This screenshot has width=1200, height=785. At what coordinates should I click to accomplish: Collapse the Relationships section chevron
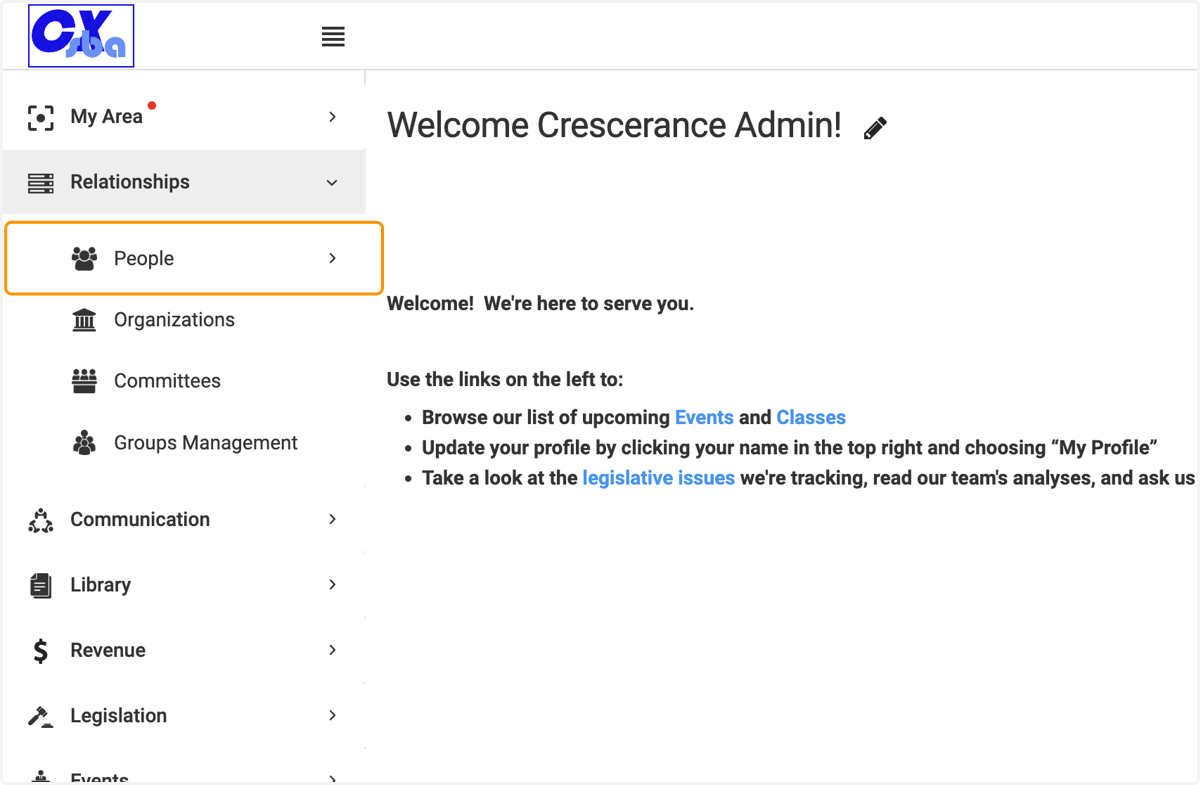(x=332, y=183)
